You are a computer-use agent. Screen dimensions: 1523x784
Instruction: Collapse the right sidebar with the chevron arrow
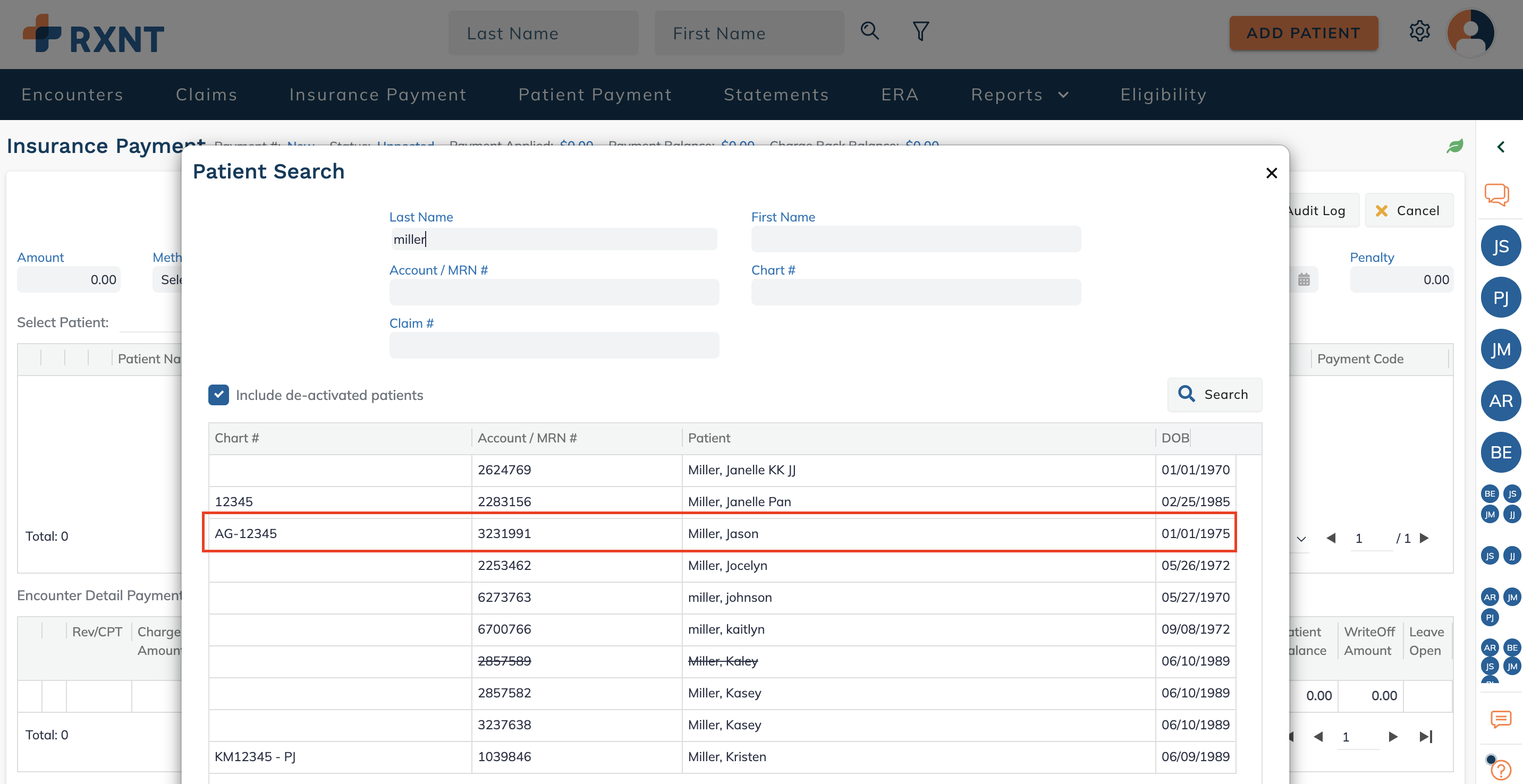click(x=1501, y=147)
